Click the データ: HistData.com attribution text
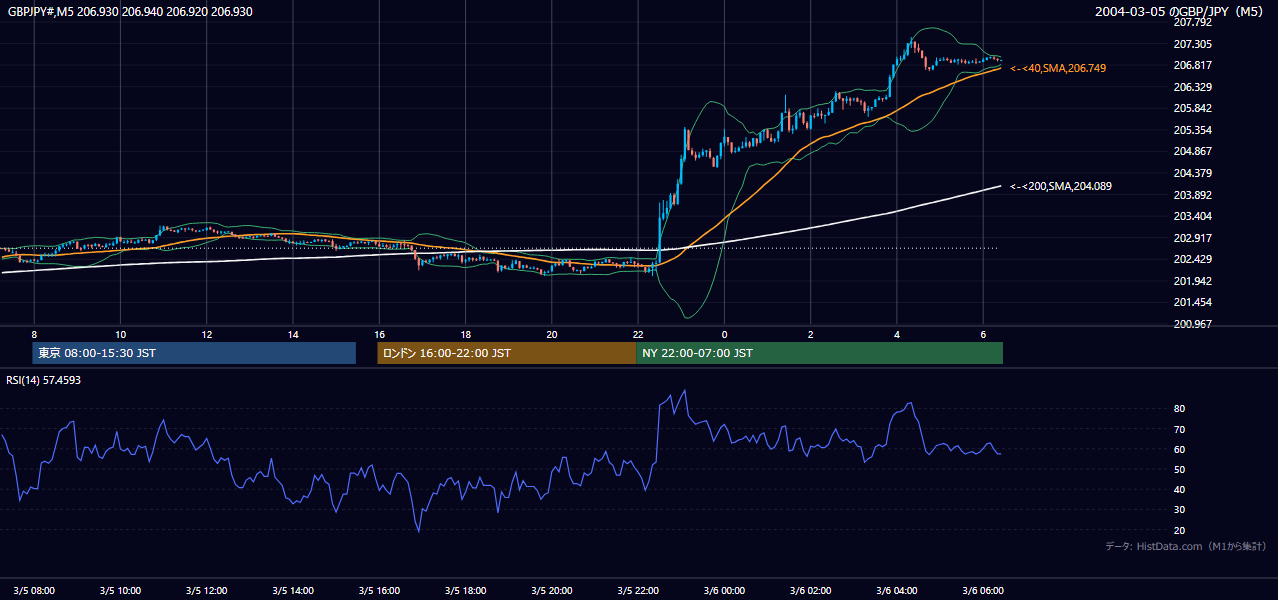This screenshot has height=600, width=1278. click(1185, 546)
